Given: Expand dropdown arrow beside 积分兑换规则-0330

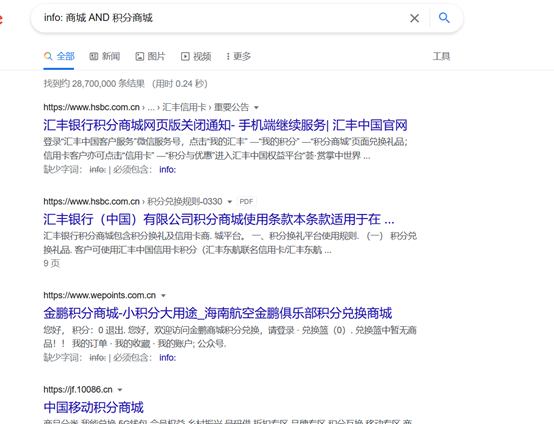Looking at the screenshot, I should (229, 202).
